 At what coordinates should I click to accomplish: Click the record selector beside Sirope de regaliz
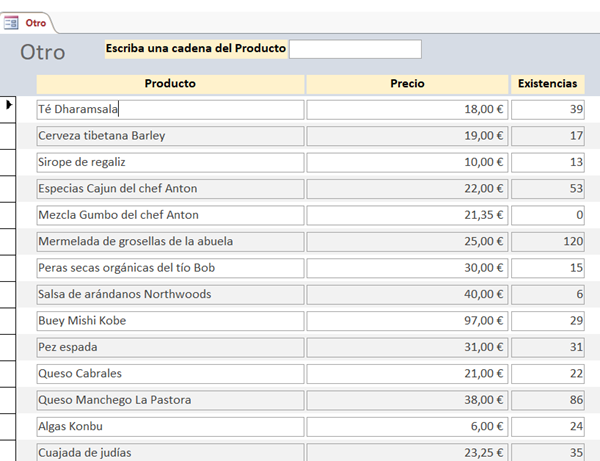[x=9, y=162]
